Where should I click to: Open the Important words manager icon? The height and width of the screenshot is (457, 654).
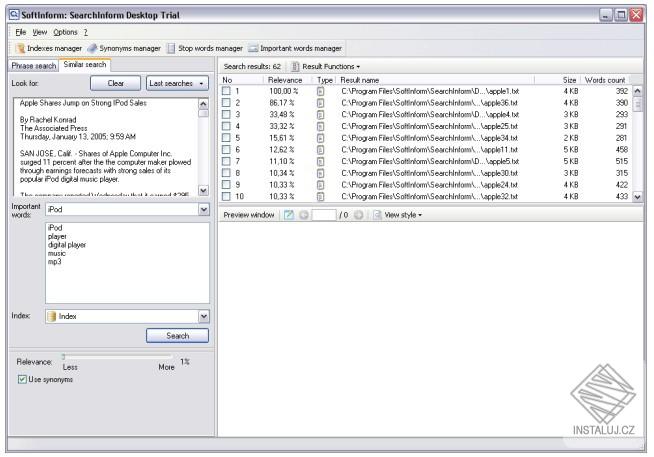(253, 48)
